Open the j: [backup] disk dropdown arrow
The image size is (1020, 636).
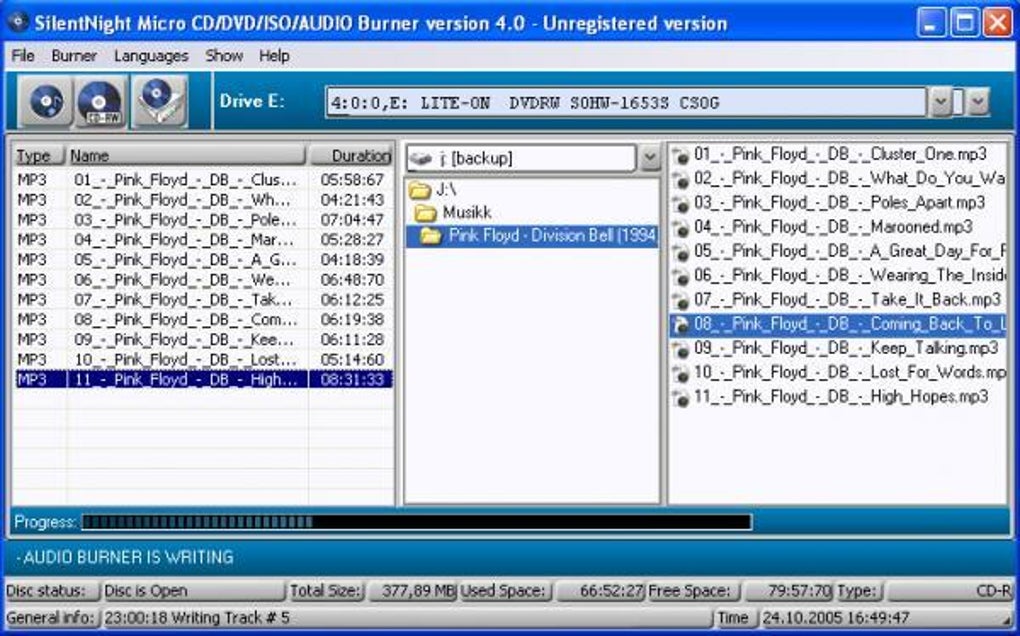pos(649,158)
